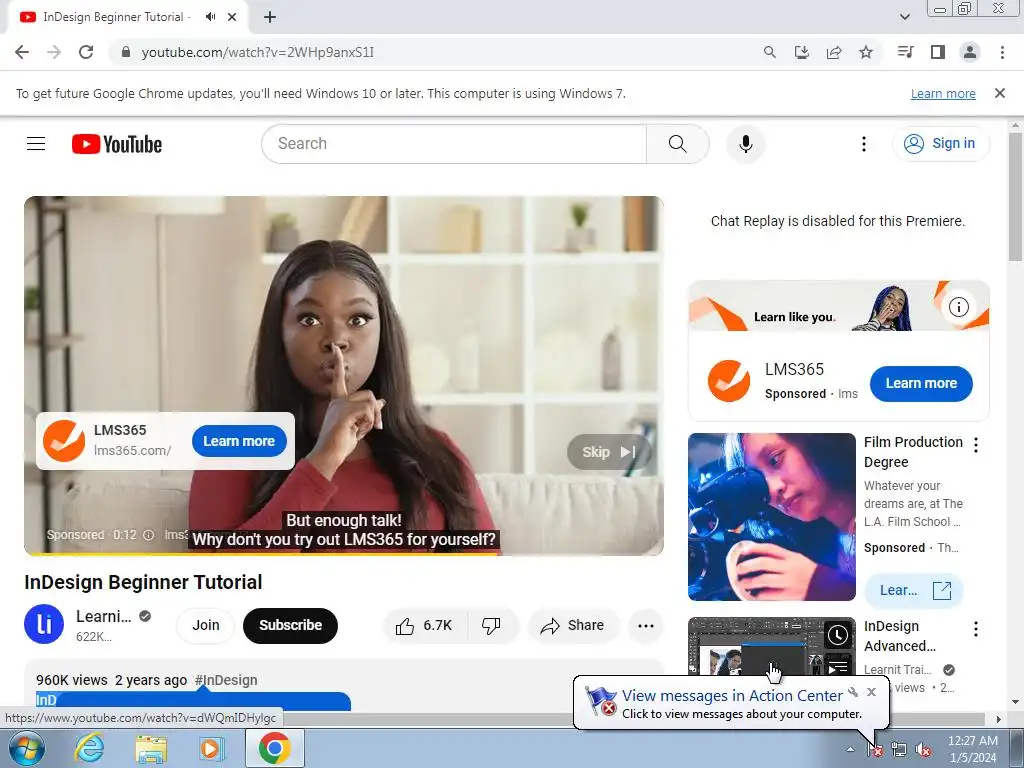Go back using browser back arrow
The width and height of the screenshot is (1024, 768).
(22, 52)
